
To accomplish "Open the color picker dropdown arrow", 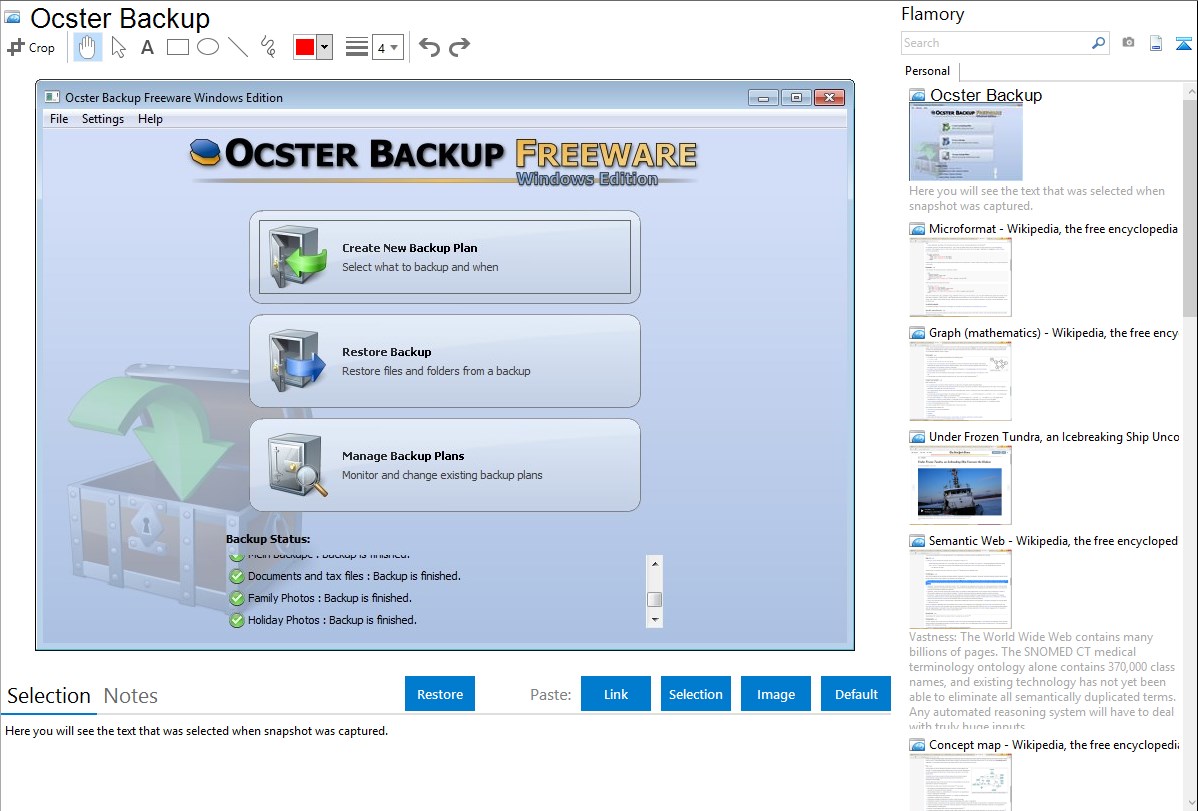I will click(324, 47).
